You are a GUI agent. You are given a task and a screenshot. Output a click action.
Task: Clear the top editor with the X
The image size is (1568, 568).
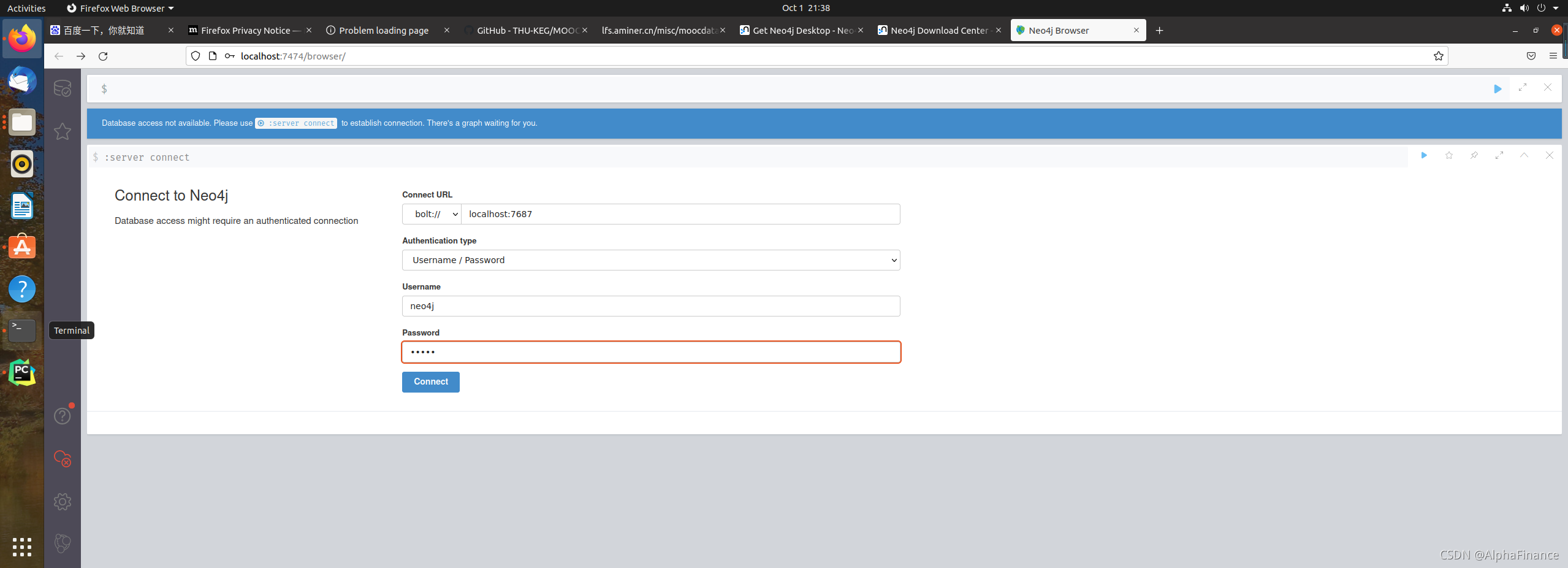[1548, 88]
